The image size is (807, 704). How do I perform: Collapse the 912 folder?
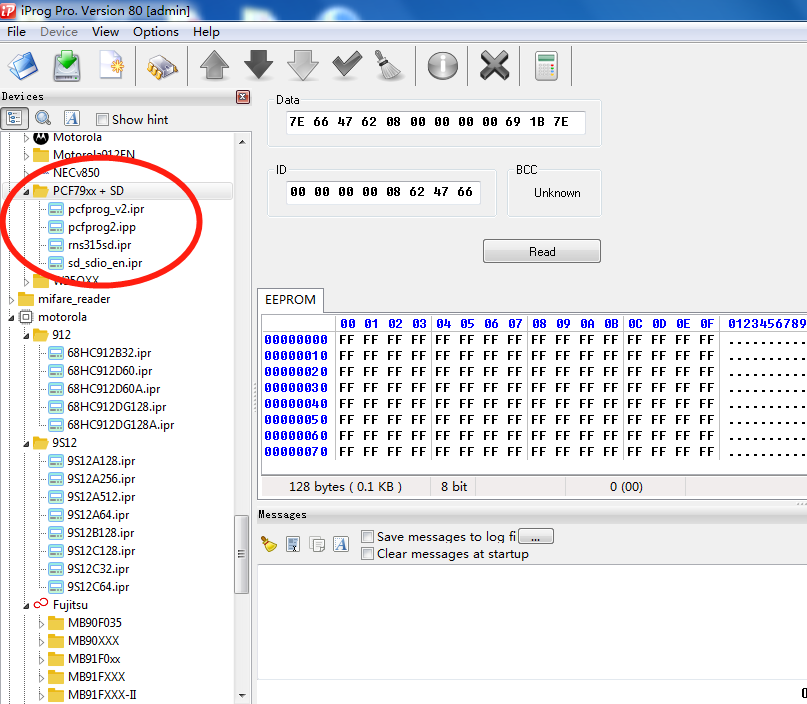tap(26, 336)
